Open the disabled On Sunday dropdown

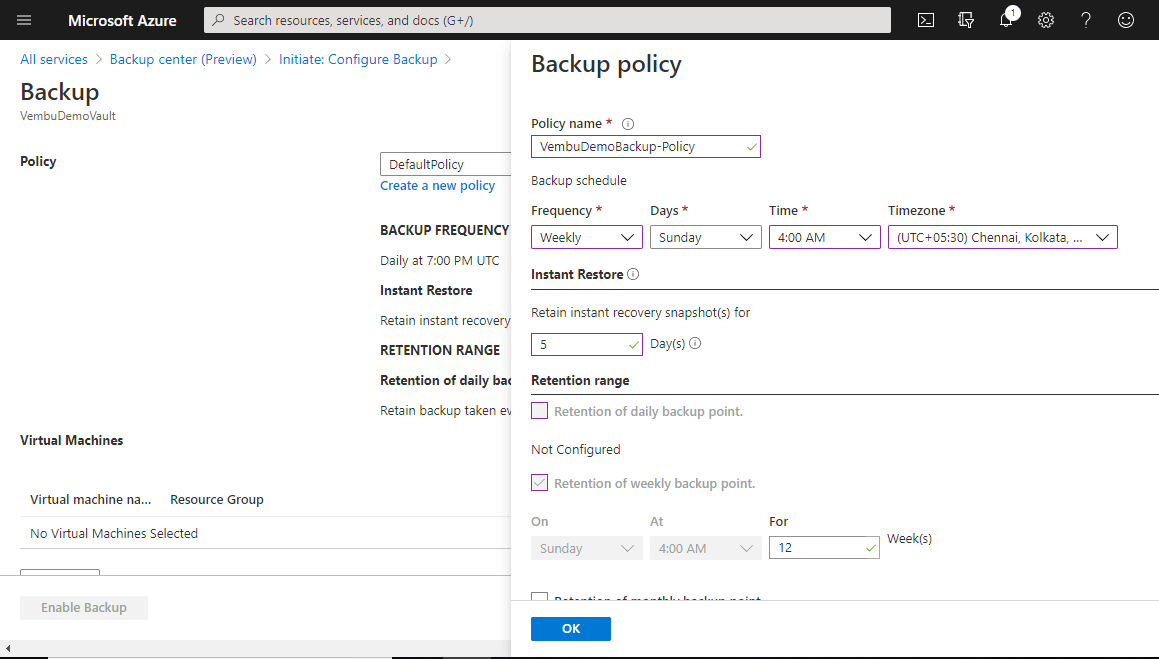(x=587, y=548)
